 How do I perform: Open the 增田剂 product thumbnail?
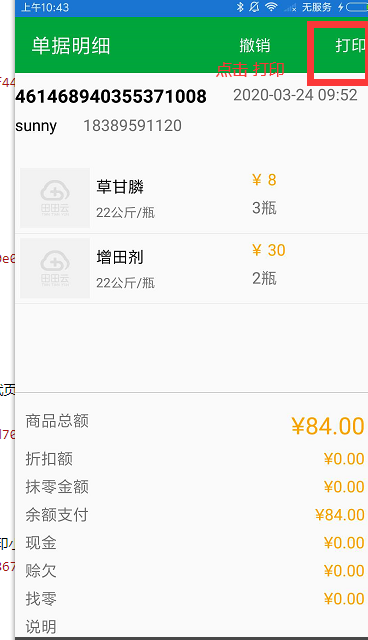point(55,268)
